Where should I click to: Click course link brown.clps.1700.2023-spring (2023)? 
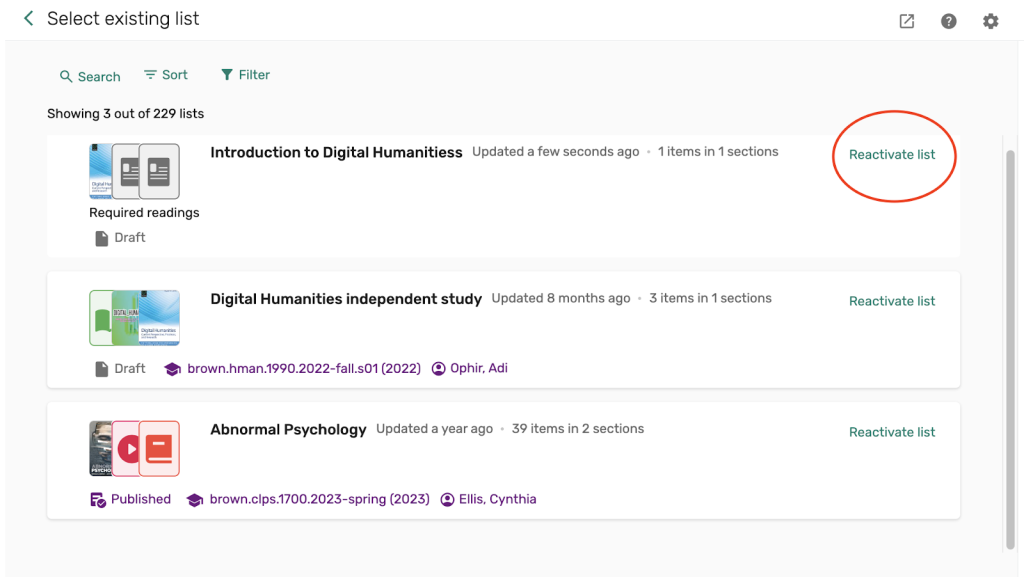point(319,499)
